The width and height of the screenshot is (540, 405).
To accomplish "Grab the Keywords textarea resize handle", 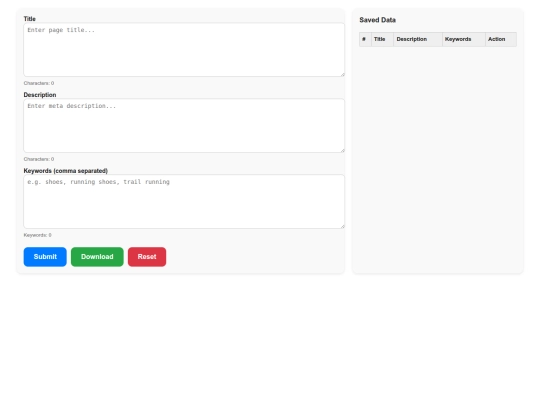I will tap(342, 226).
